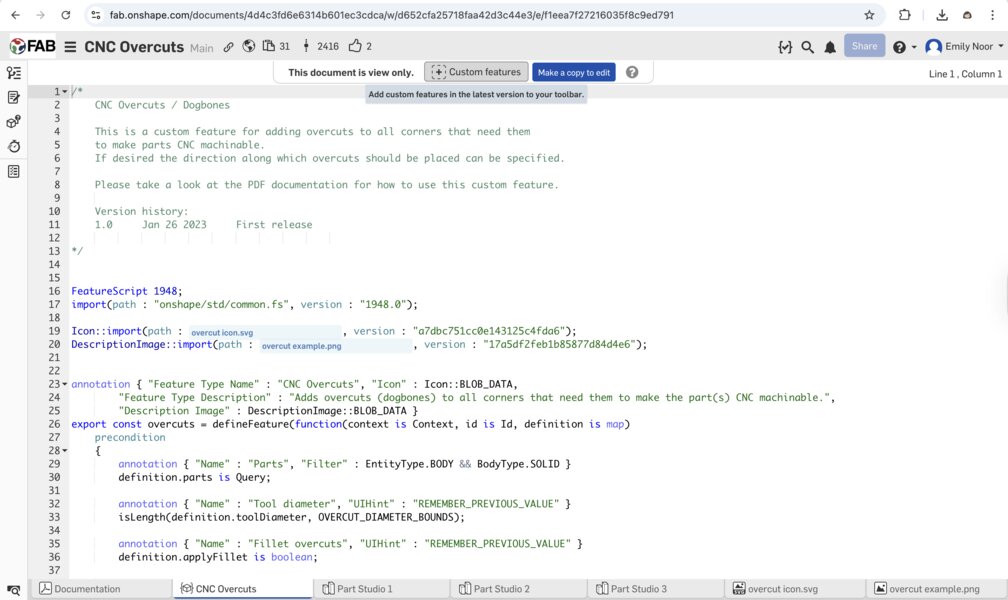Open help icon beside Make a copy
This screenshot has height=600, width=1008.
(x=632, y=72)
